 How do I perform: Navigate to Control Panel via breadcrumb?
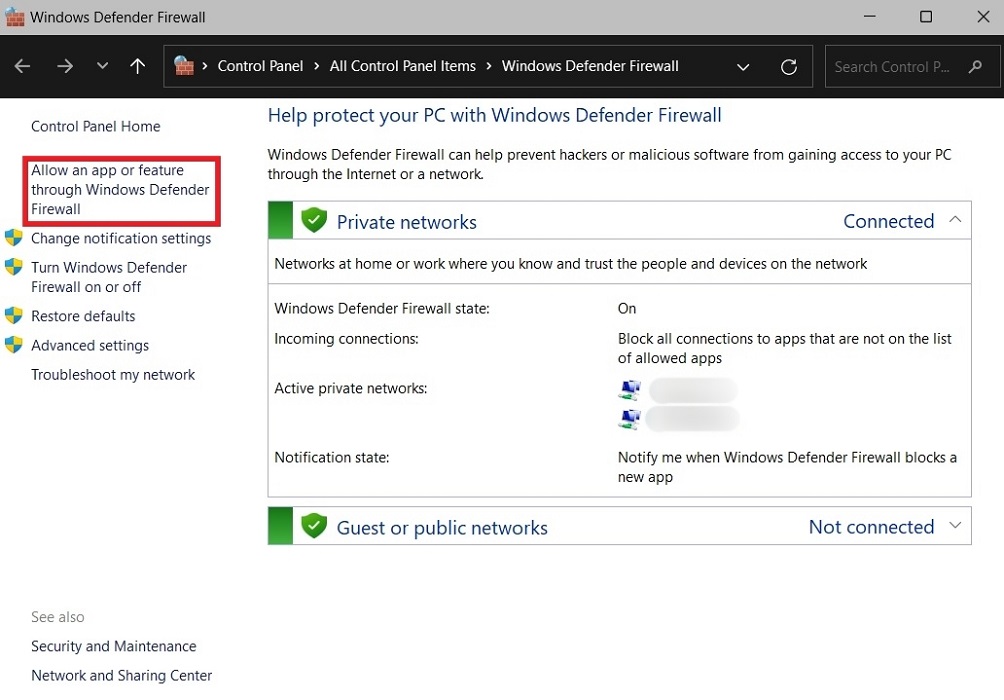coord(260,66)
